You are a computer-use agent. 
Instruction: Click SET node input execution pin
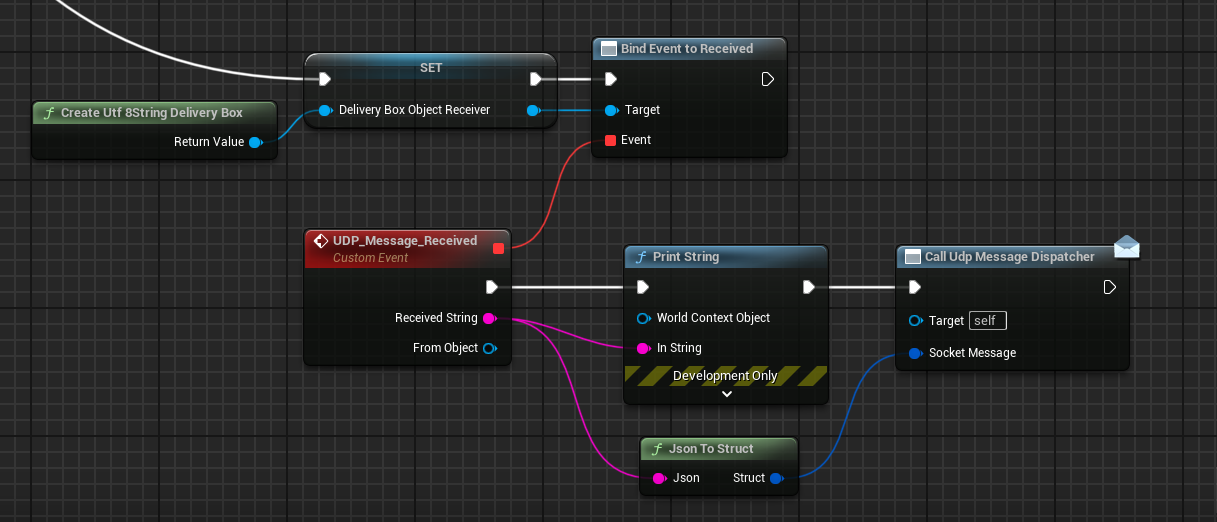tap(324, 79)
